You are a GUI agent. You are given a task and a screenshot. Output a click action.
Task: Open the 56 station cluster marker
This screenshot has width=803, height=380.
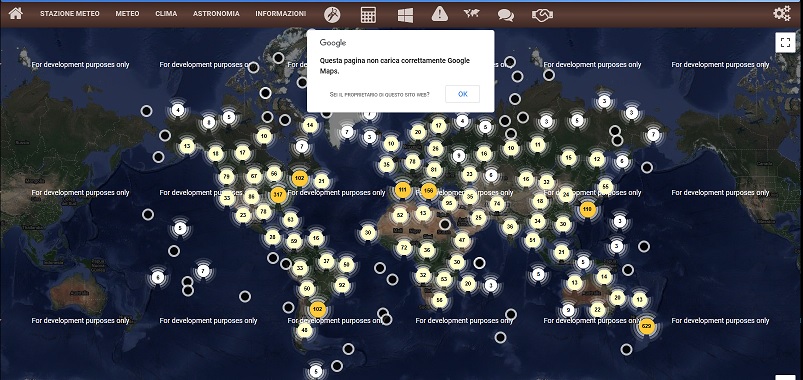point(439,301)
